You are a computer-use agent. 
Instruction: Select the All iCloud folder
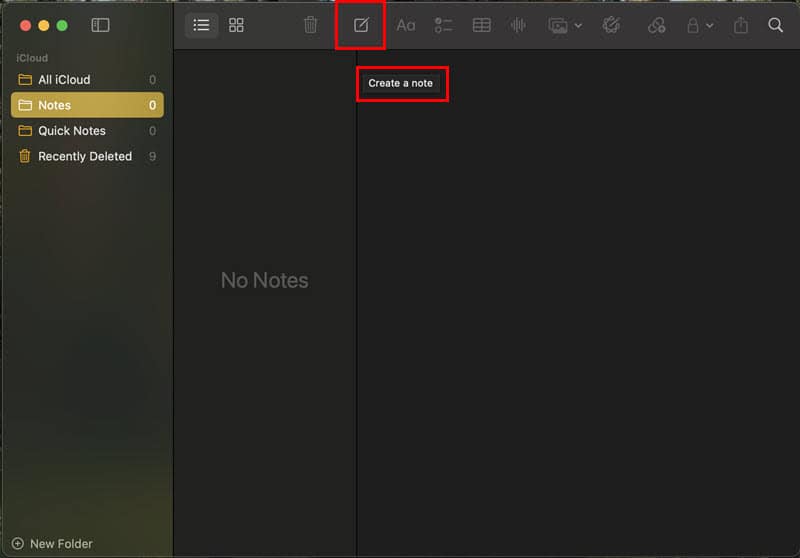pos(64,79)
